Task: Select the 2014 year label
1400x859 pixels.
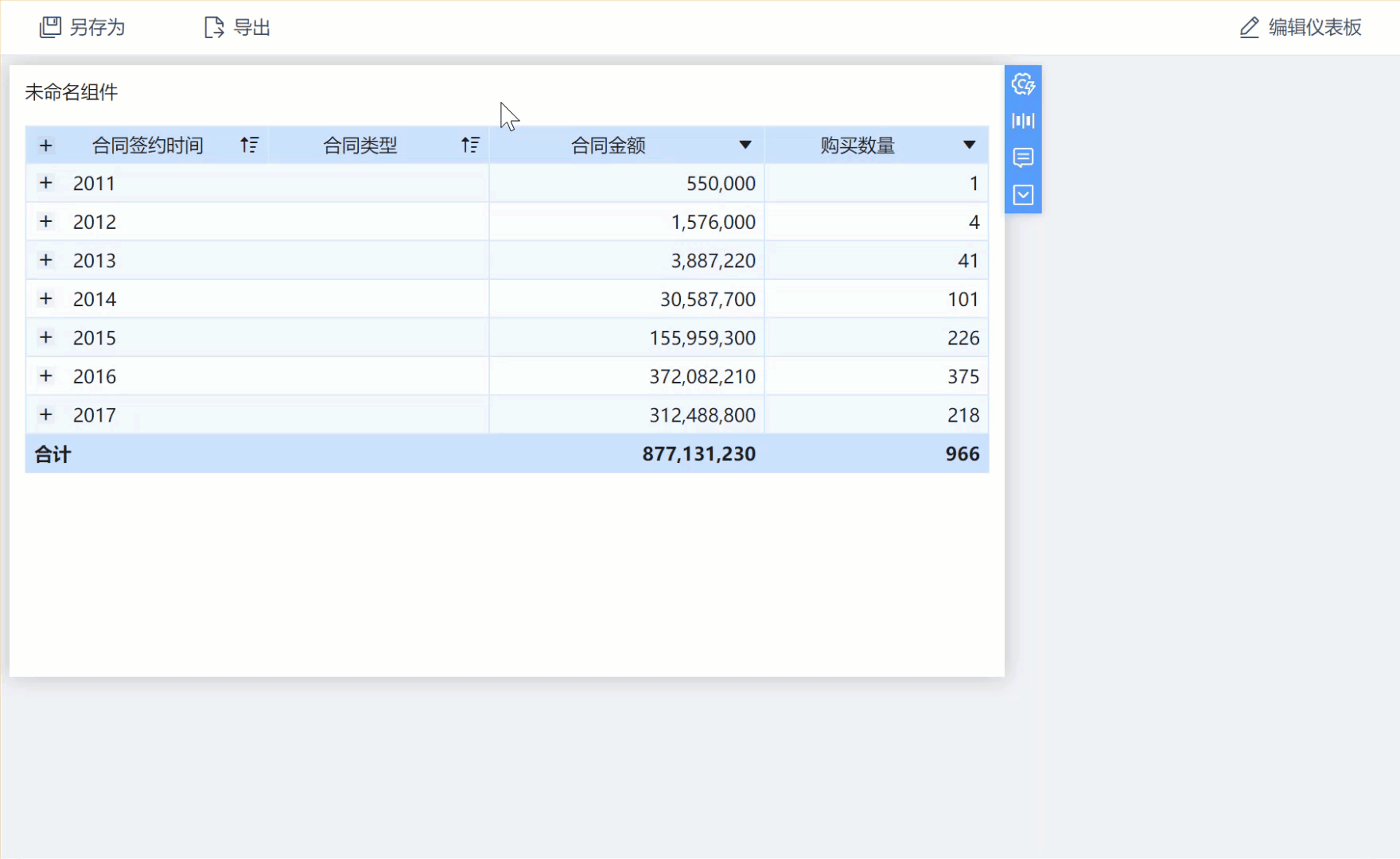Action: (x=95, y=299)
